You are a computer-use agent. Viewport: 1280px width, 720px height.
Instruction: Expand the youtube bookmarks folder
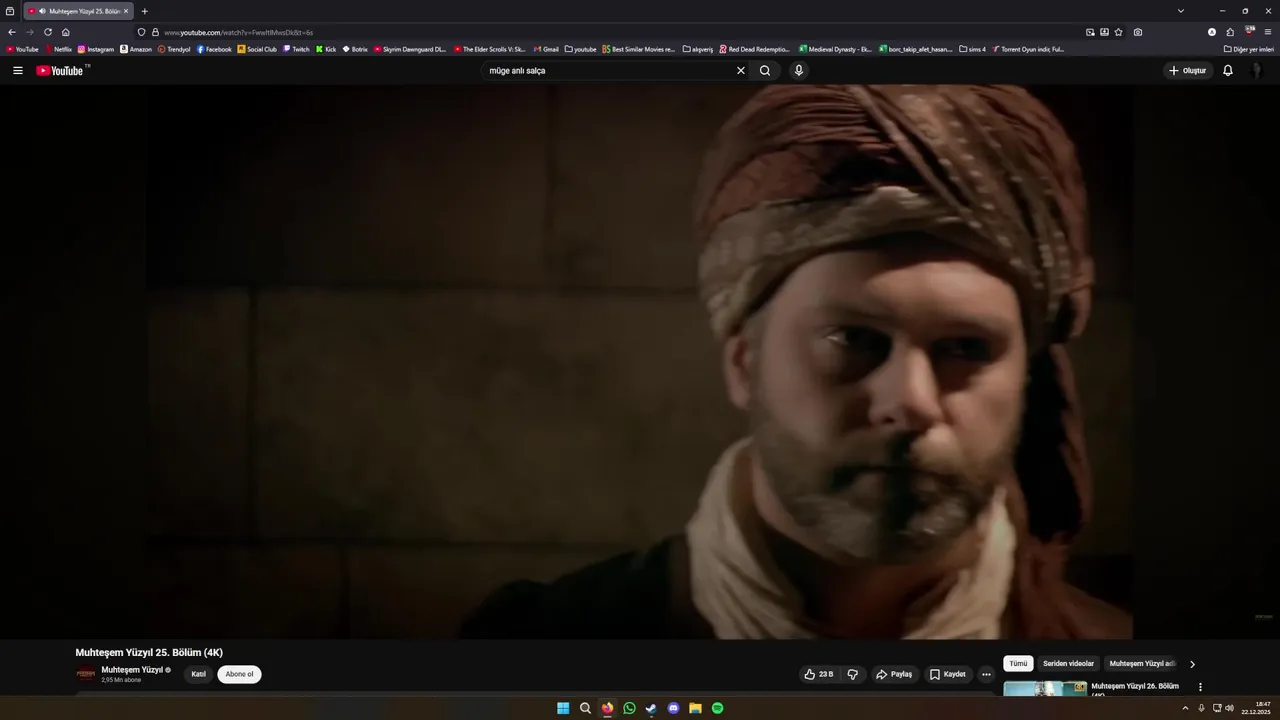point(581,49)
